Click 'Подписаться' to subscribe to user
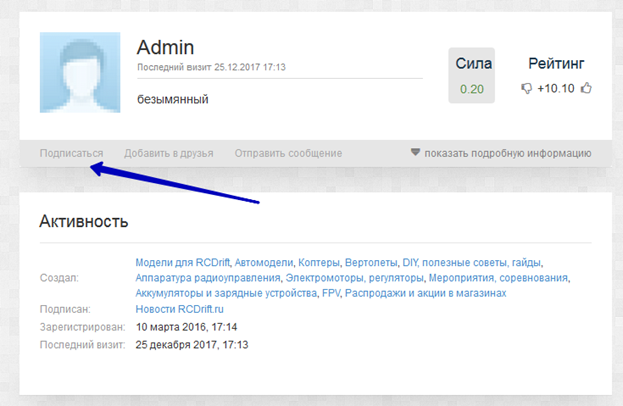The image size is (623, 406). click(71, 153)
